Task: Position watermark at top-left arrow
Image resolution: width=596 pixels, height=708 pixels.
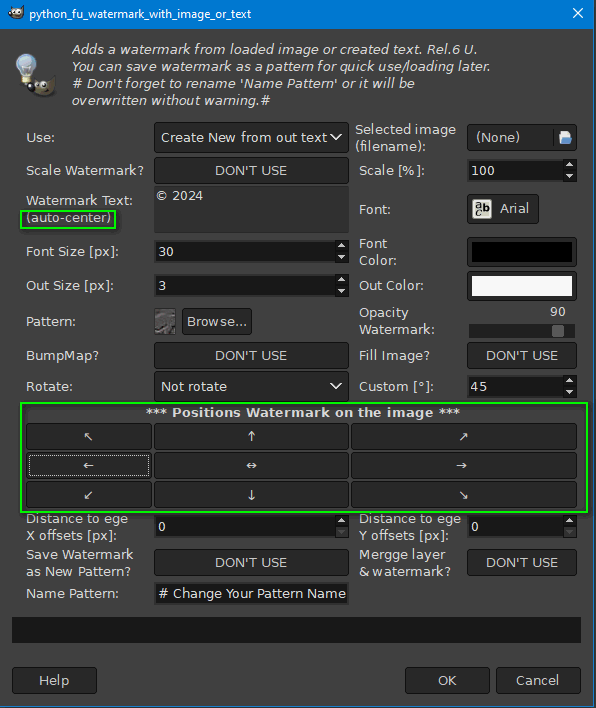Action: [89, 436]
